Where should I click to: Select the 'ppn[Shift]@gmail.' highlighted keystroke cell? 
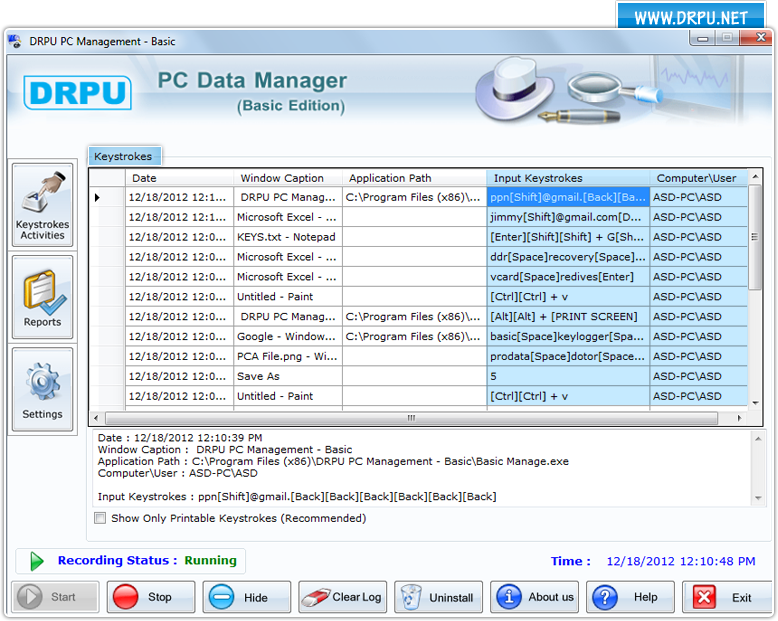[x=568, y=197]
